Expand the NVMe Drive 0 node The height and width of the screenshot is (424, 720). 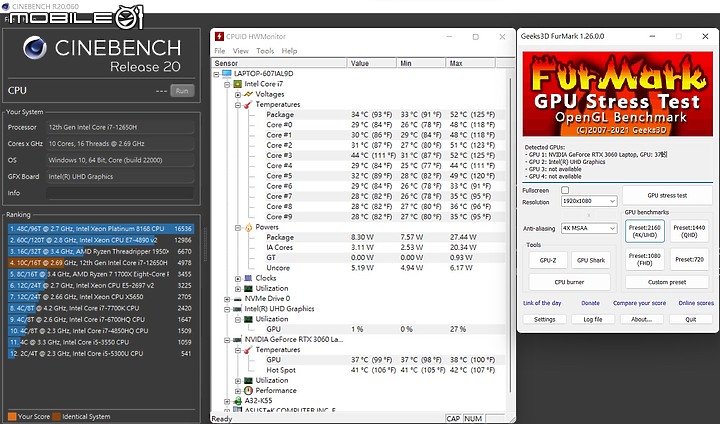[x=227, y=299]
